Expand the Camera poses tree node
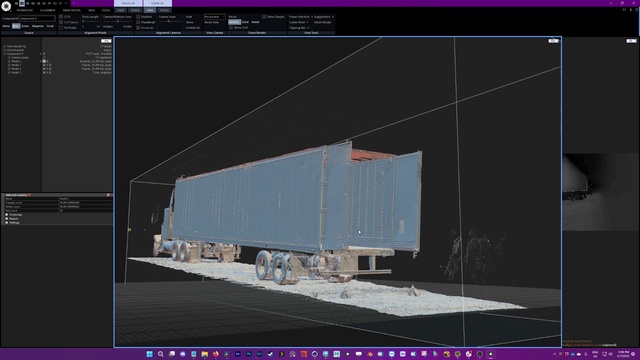This screenshot has height=360, width=640. 9,58
